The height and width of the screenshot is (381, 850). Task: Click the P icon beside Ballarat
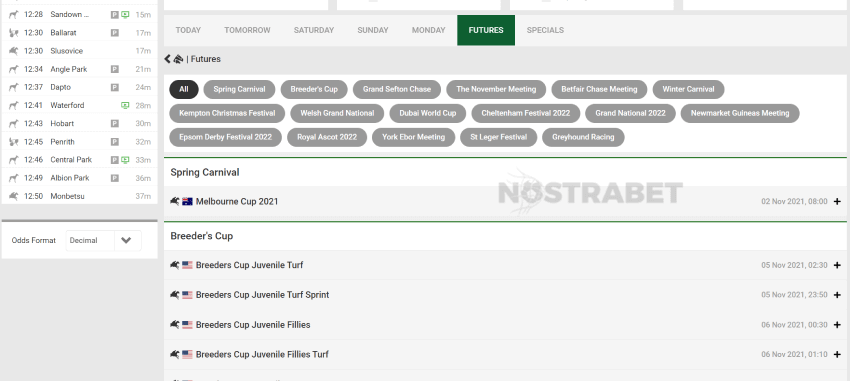tap(114, 33)
